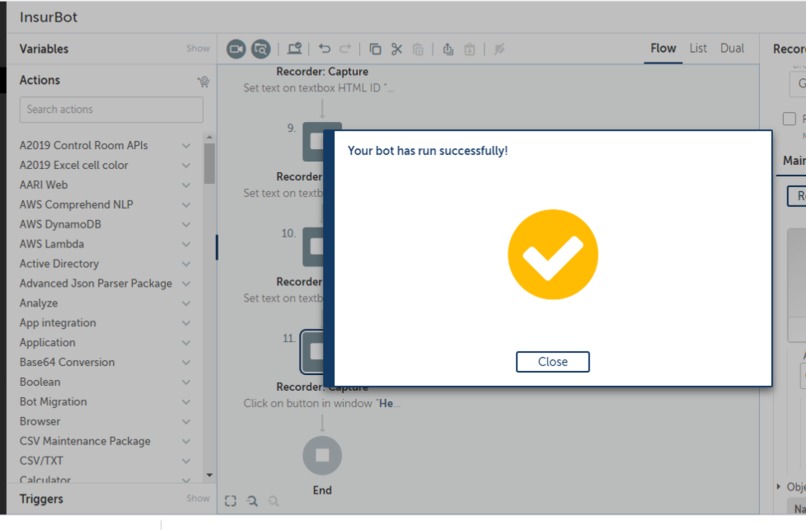Select CSV/TXT in actions list
The width and height of the screenshot is (806, 530).
pyautogui.click(x=41, y=461)
